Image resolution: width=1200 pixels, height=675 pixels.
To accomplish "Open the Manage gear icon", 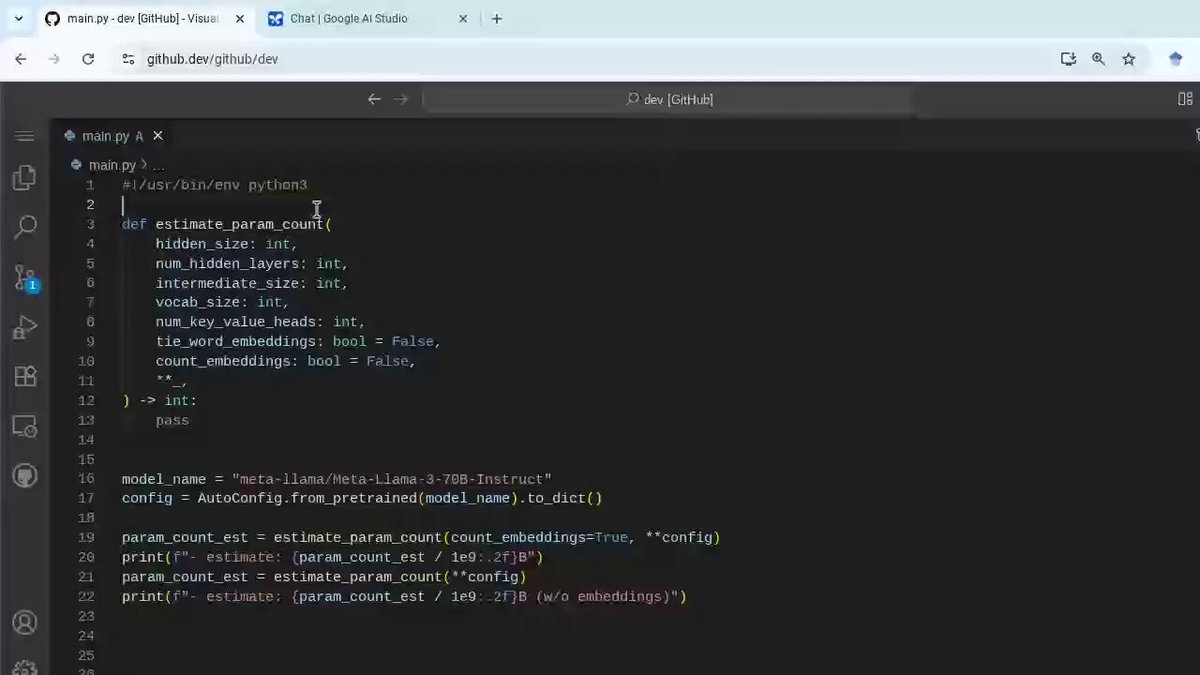I will click(x=25, y=667).
